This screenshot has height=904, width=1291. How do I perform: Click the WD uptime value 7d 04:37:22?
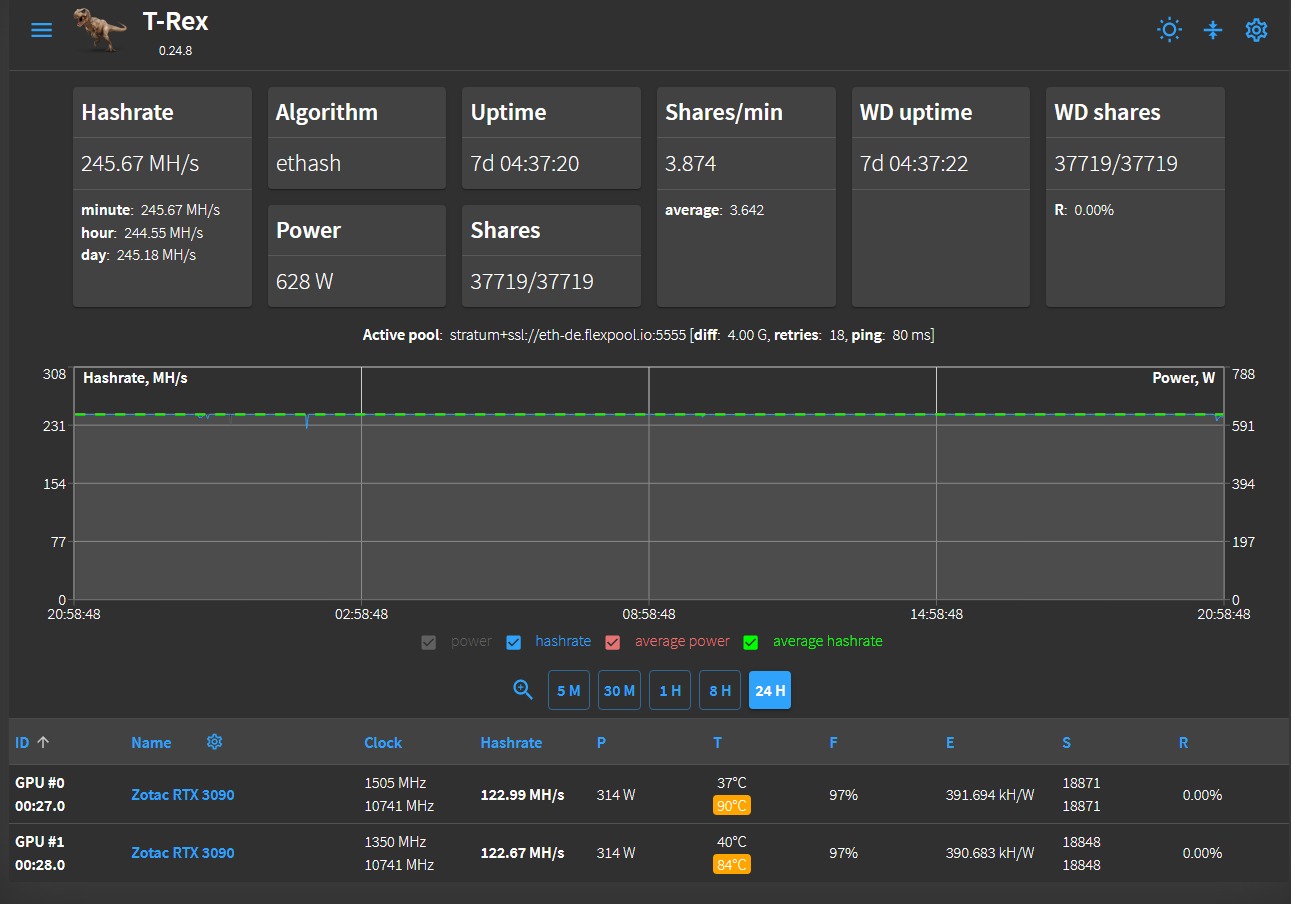(914, 163)
